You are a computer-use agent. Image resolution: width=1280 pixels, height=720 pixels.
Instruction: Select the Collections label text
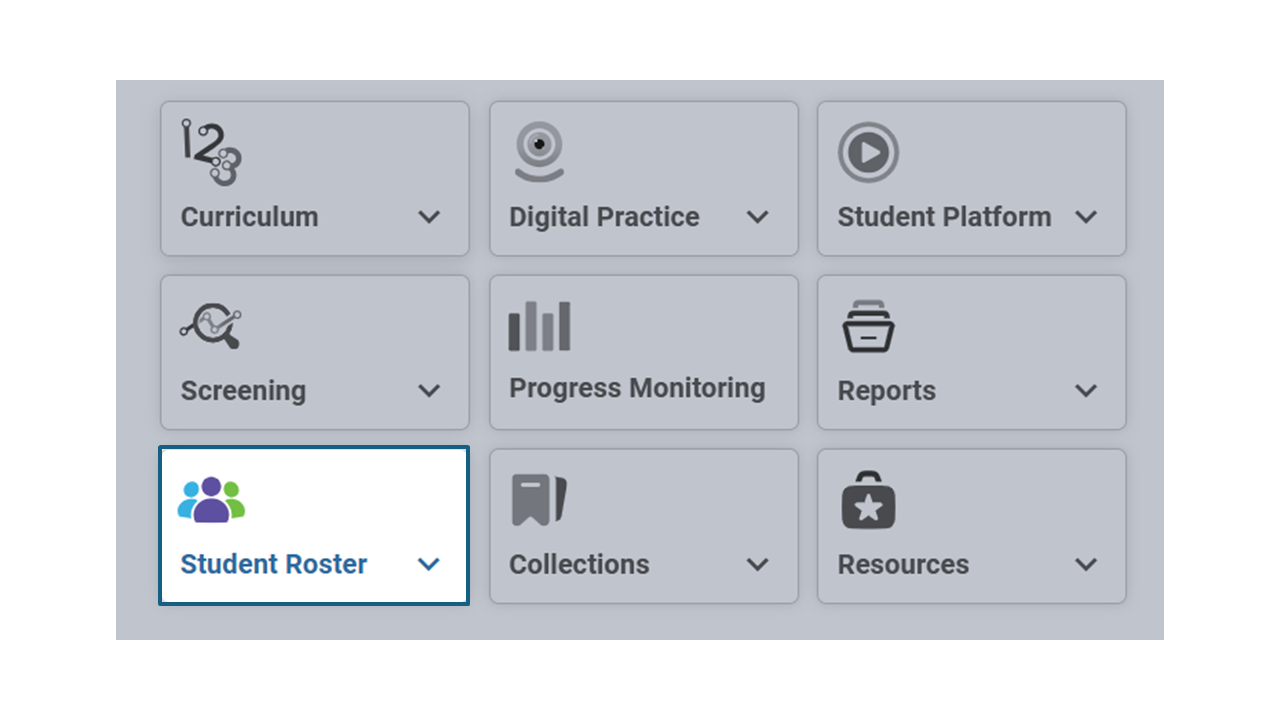point(579,564)
